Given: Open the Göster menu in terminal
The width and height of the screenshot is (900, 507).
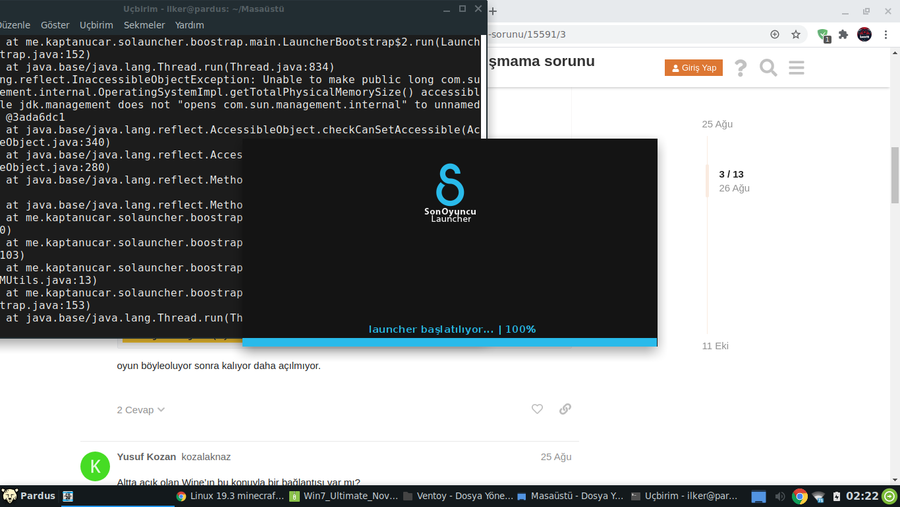Looking at the screenshot, I should [55, 25].
